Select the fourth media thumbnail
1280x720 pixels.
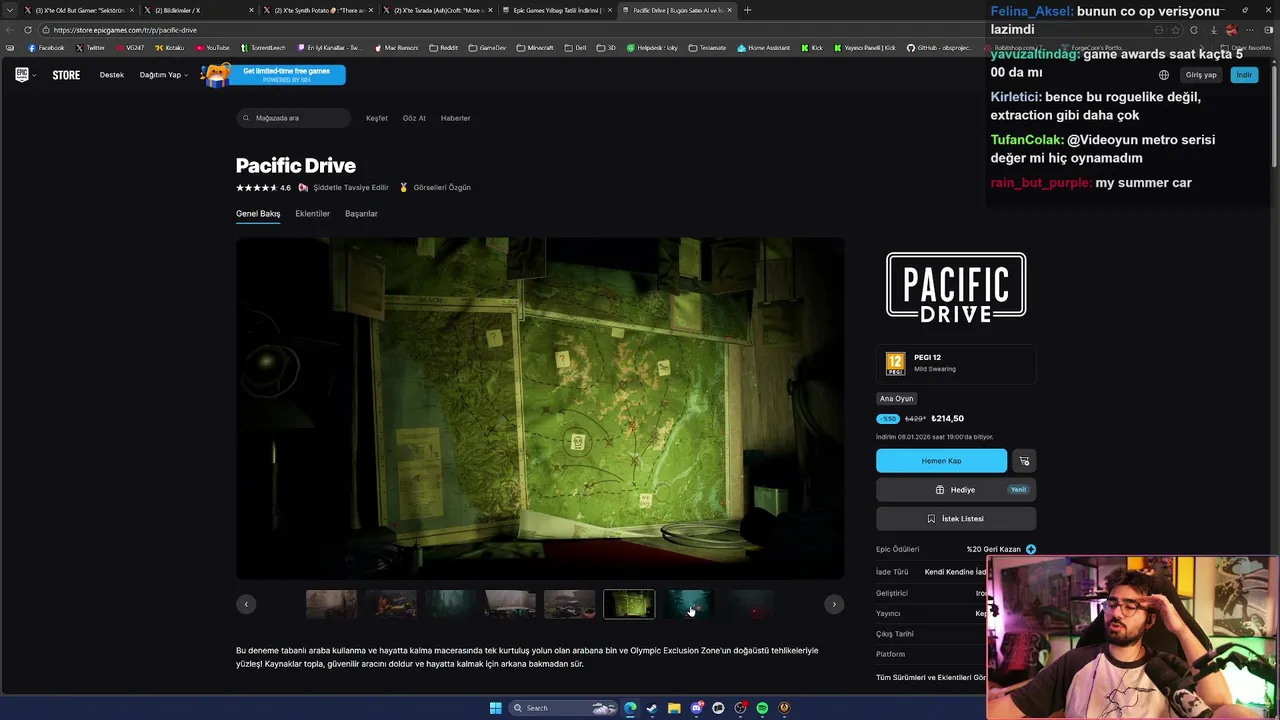coord(510,604)
